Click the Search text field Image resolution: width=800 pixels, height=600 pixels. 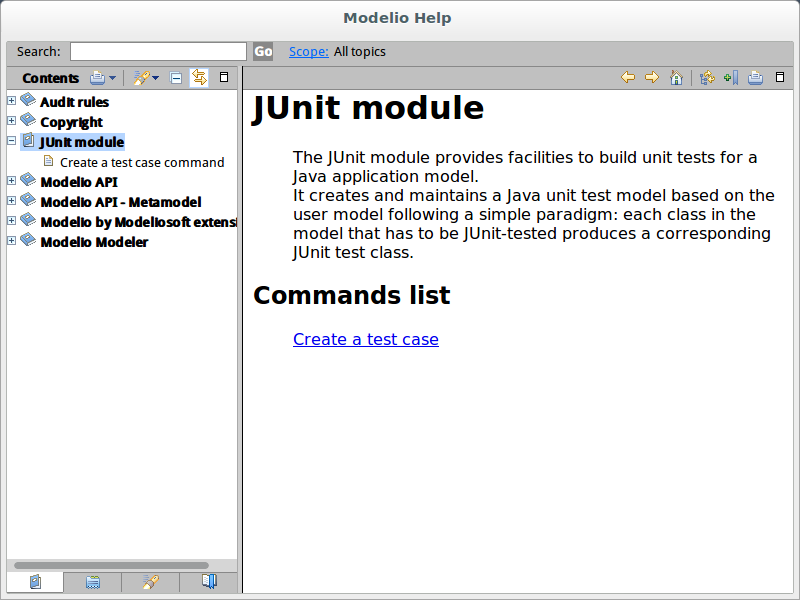click(x=158, y=52)
